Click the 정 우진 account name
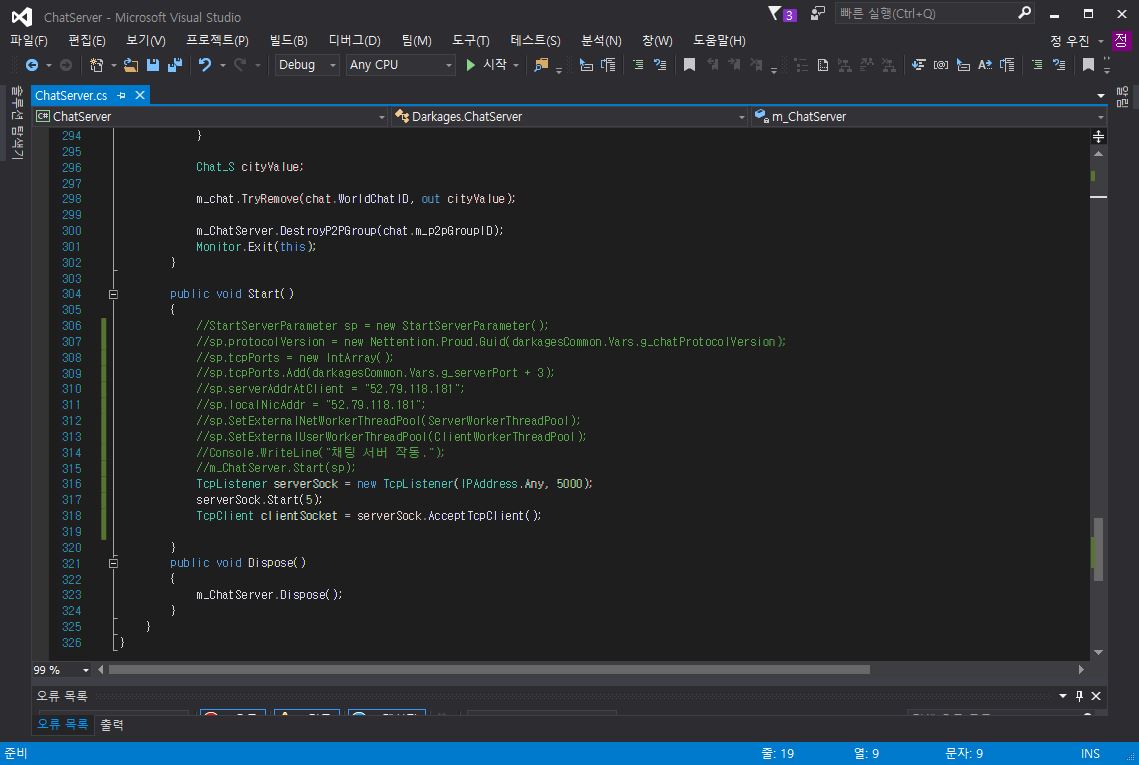 (x=1070, y=41)
